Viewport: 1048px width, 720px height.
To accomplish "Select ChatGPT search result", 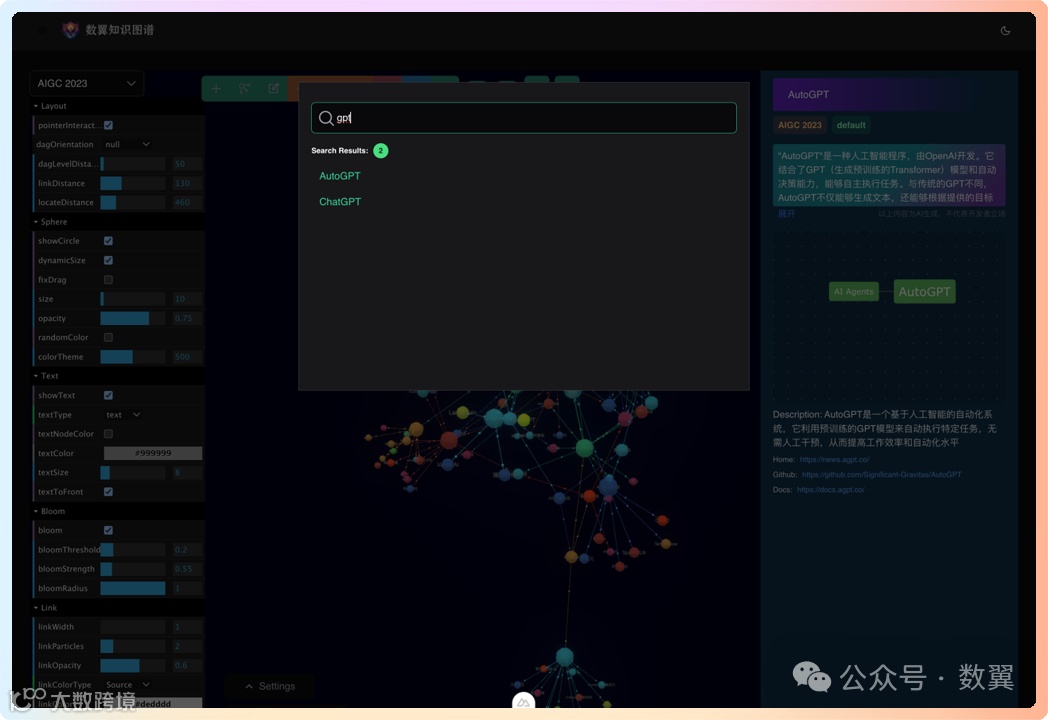I will (x=340, y=201).
